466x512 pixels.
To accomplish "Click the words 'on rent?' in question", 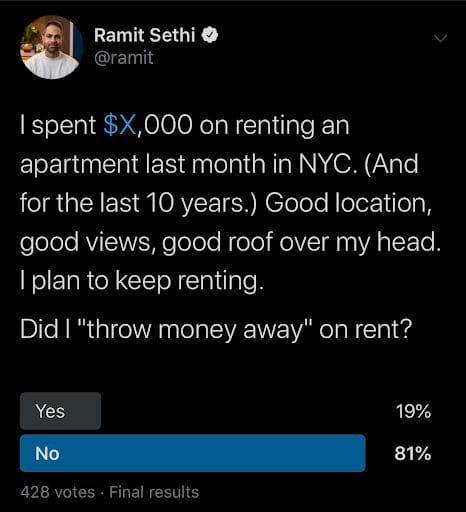I will [366, 330].
